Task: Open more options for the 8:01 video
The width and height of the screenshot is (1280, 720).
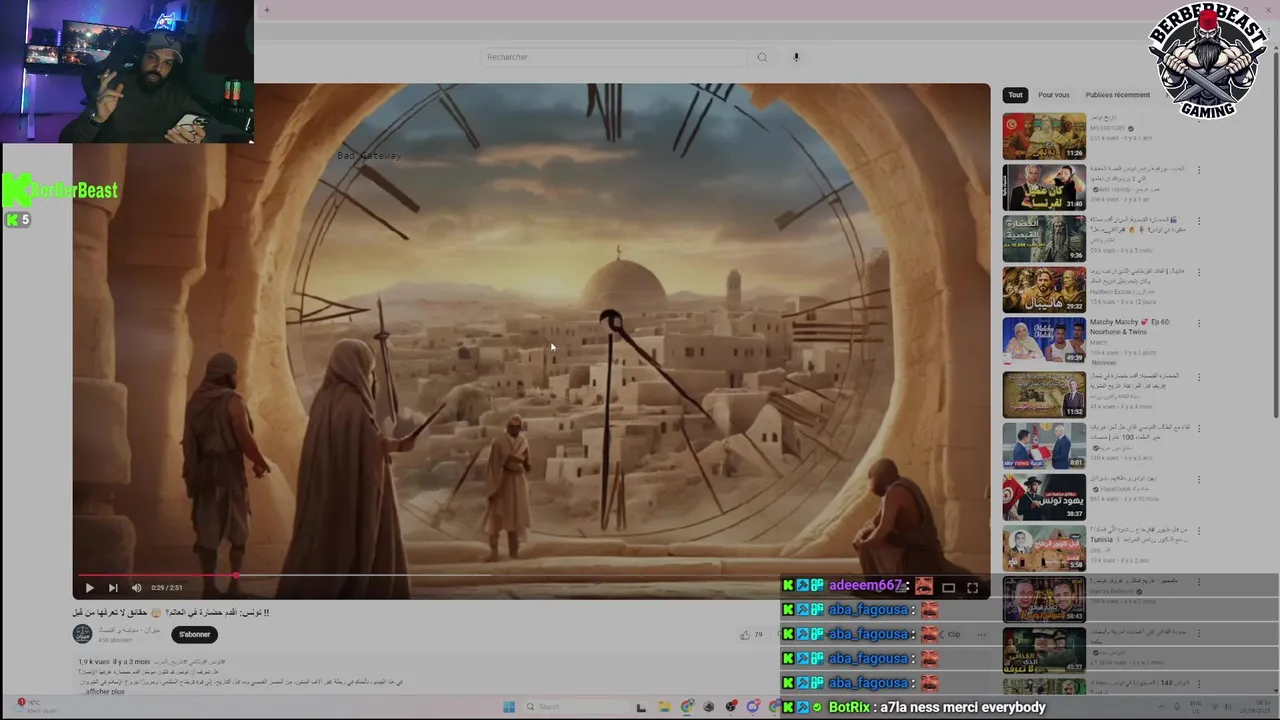Action: [x=1198, y=428]
